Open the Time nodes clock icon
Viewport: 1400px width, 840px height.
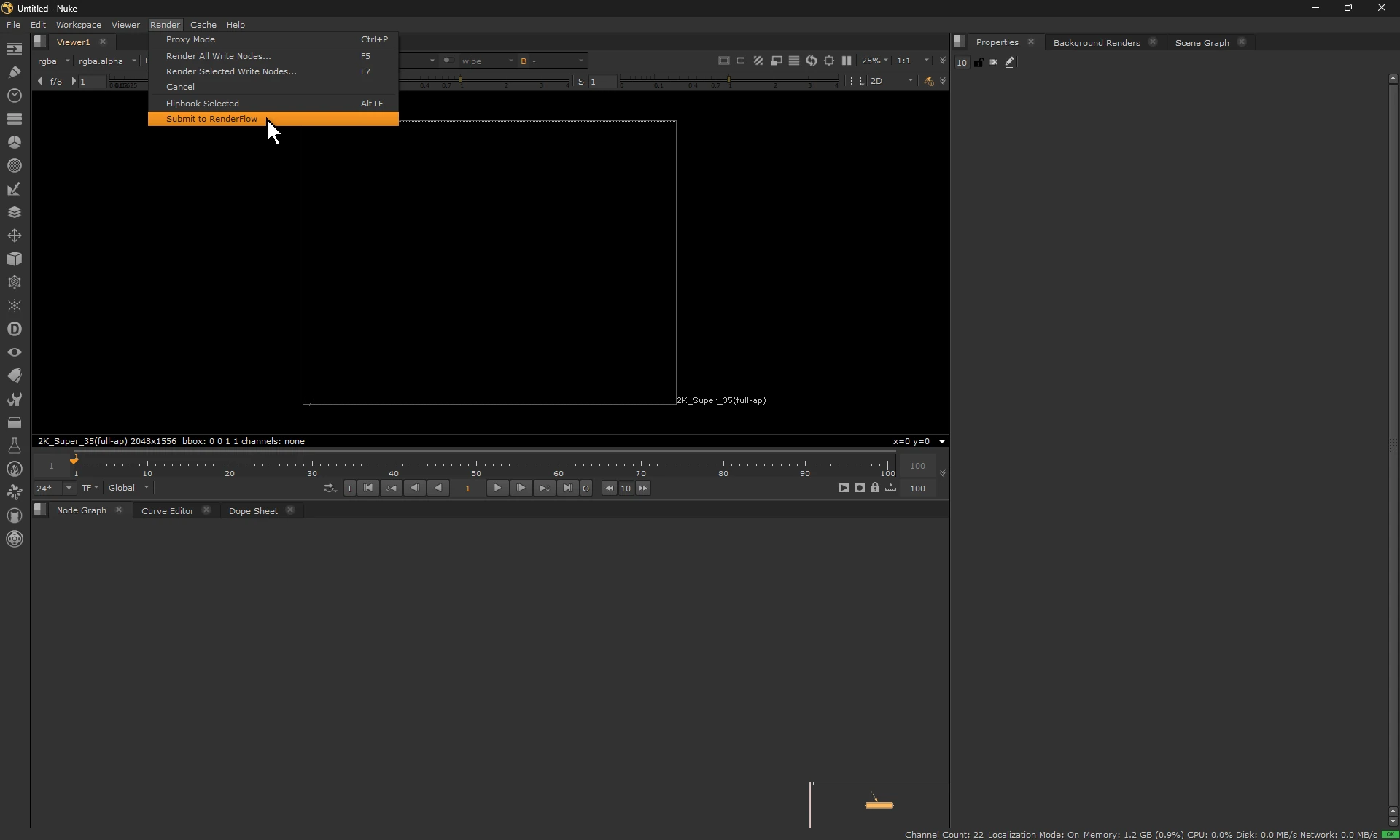15,96
